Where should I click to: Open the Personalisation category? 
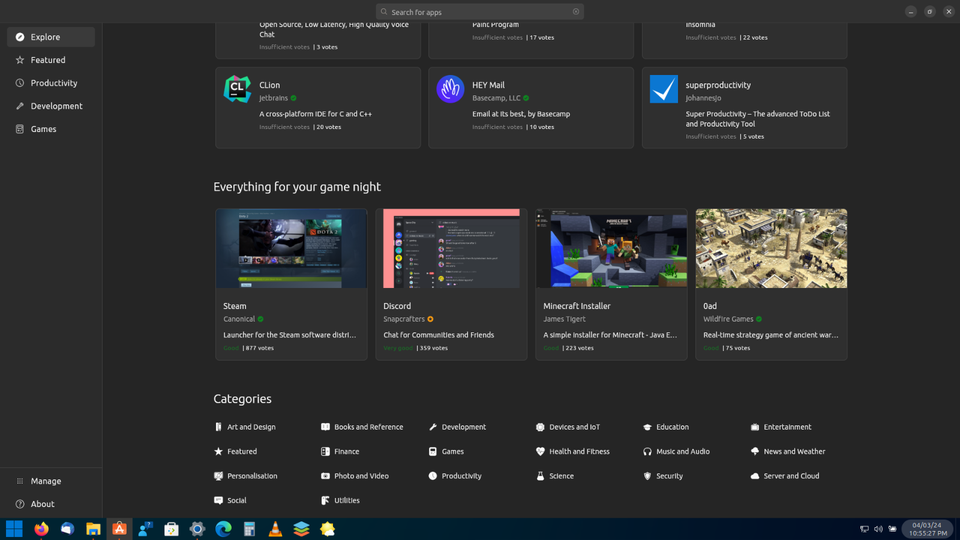point(246,476)
